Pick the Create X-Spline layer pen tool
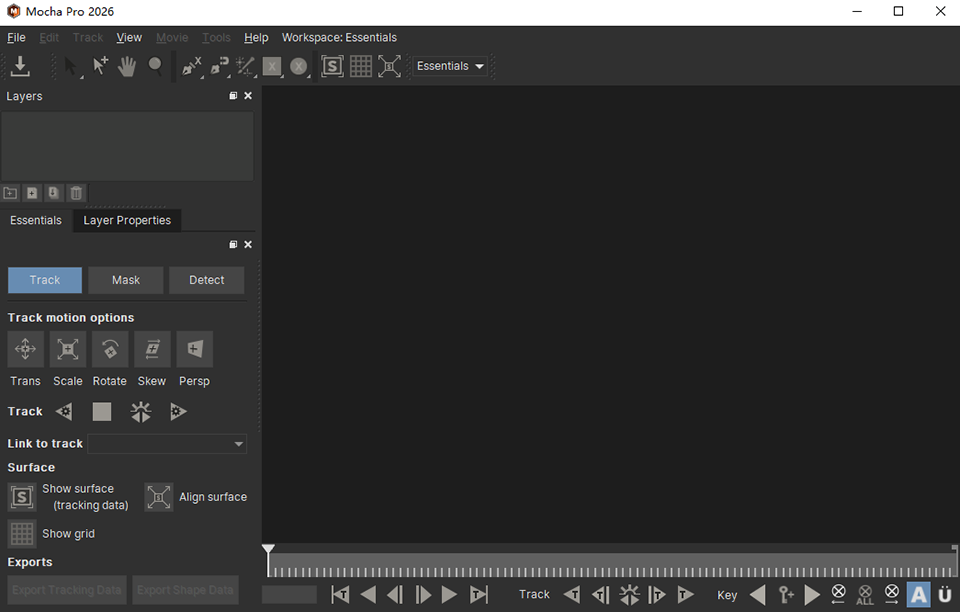This screenshot has width=960, height=612. (x=192, y=66)
